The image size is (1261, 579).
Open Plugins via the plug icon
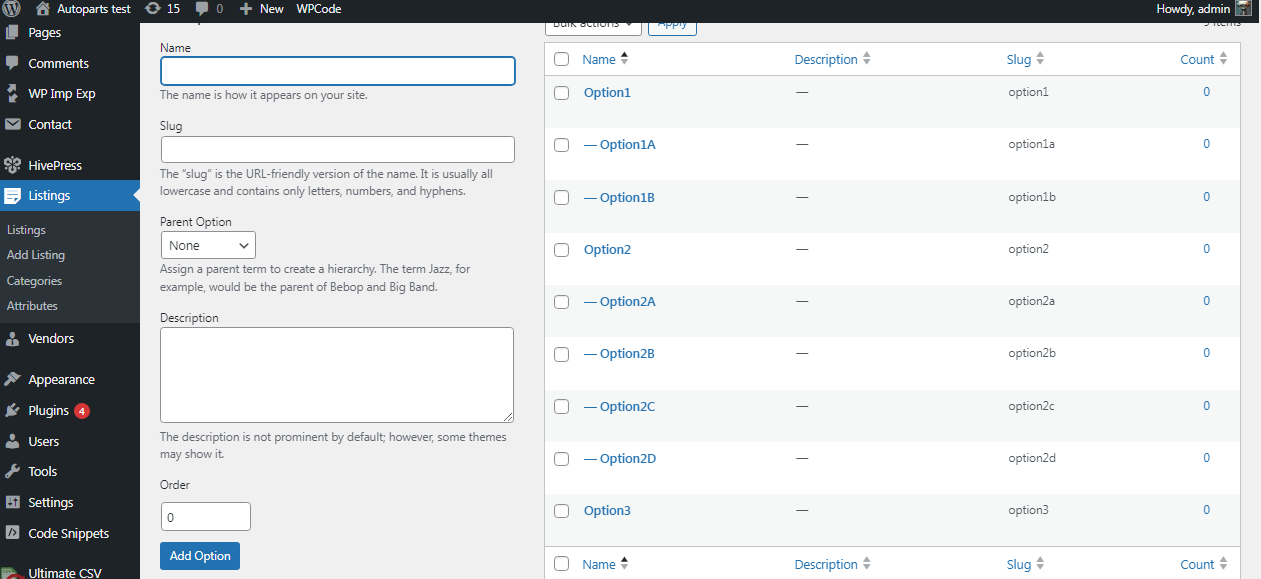click(x=13, y=411)
